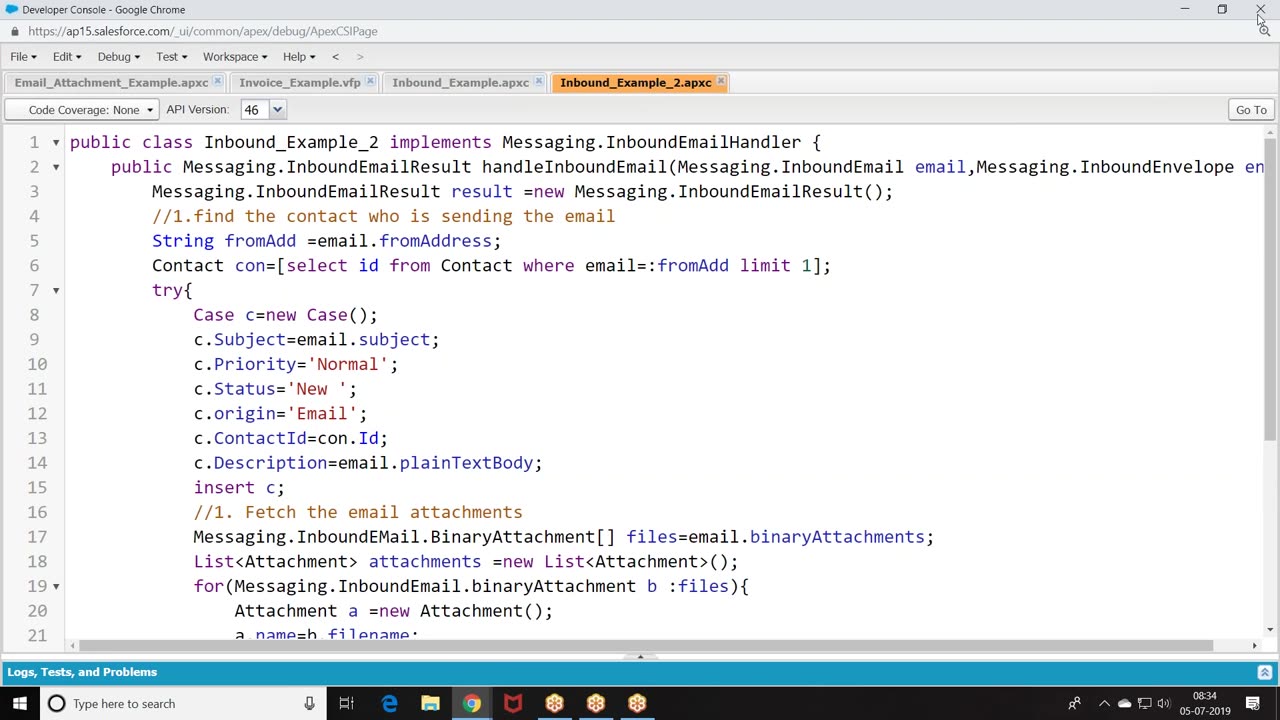The image size is (1280, 720).
Task: Open File Explorer from the taskbar
Action: pos(430,704)
